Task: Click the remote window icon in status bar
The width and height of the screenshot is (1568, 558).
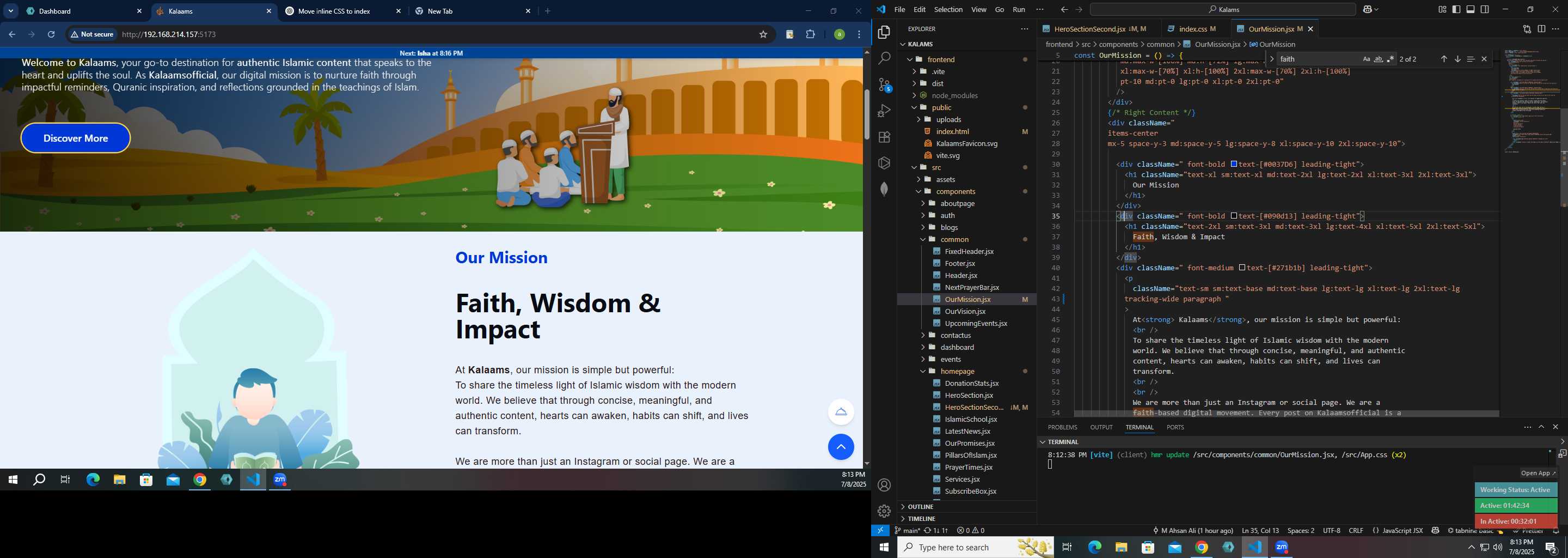Action: tap(880, 531)
